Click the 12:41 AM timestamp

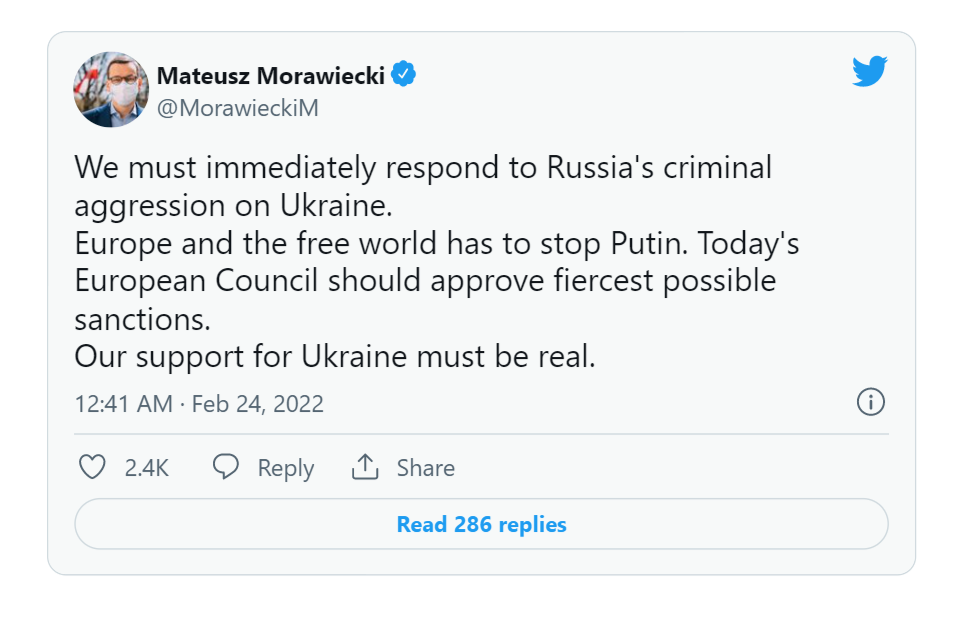click(123, 404)
